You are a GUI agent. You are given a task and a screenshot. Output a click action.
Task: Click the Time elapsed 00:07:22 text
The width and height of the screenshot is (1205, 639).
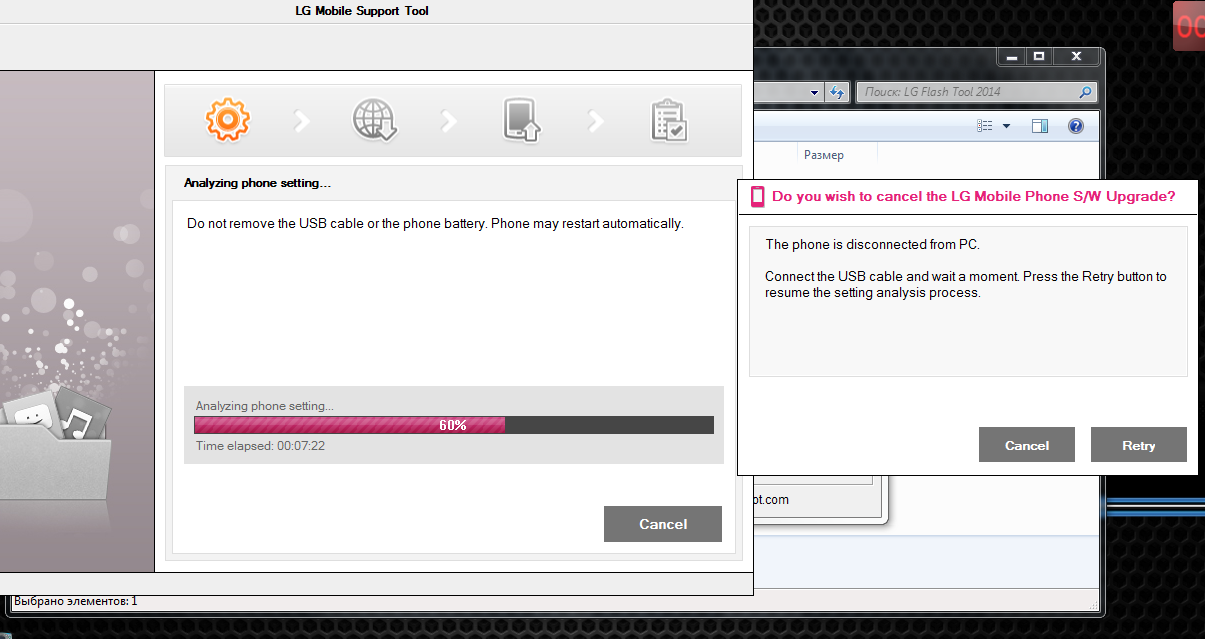point(260,446)
